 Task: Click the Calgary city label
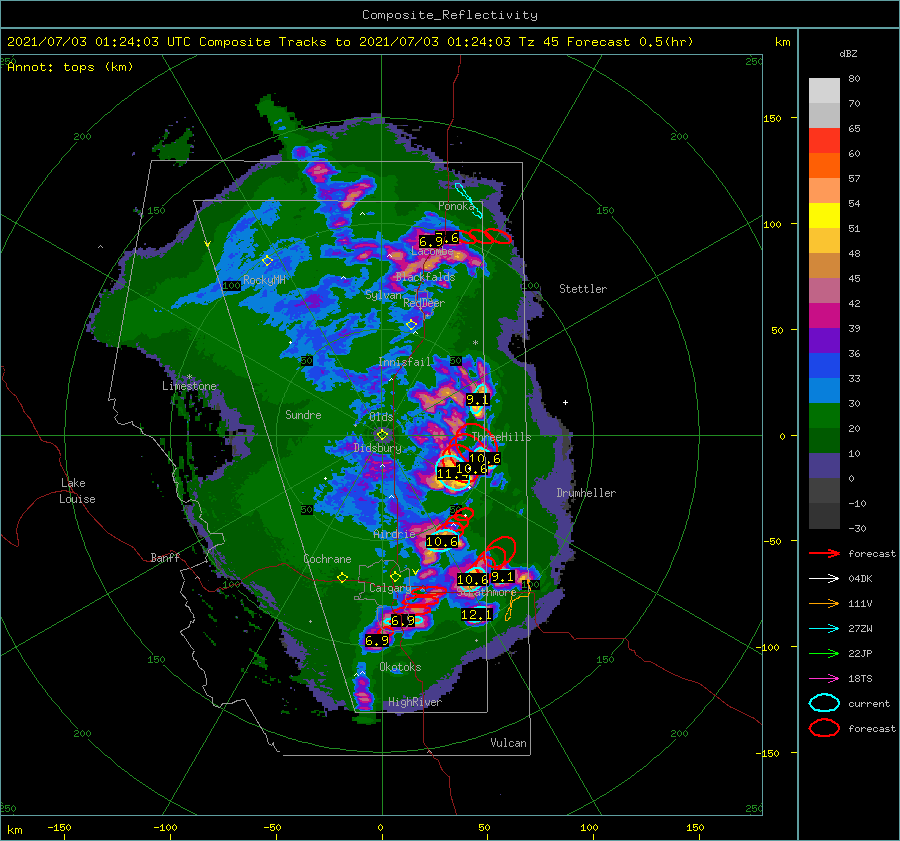(x=390, y=588)
